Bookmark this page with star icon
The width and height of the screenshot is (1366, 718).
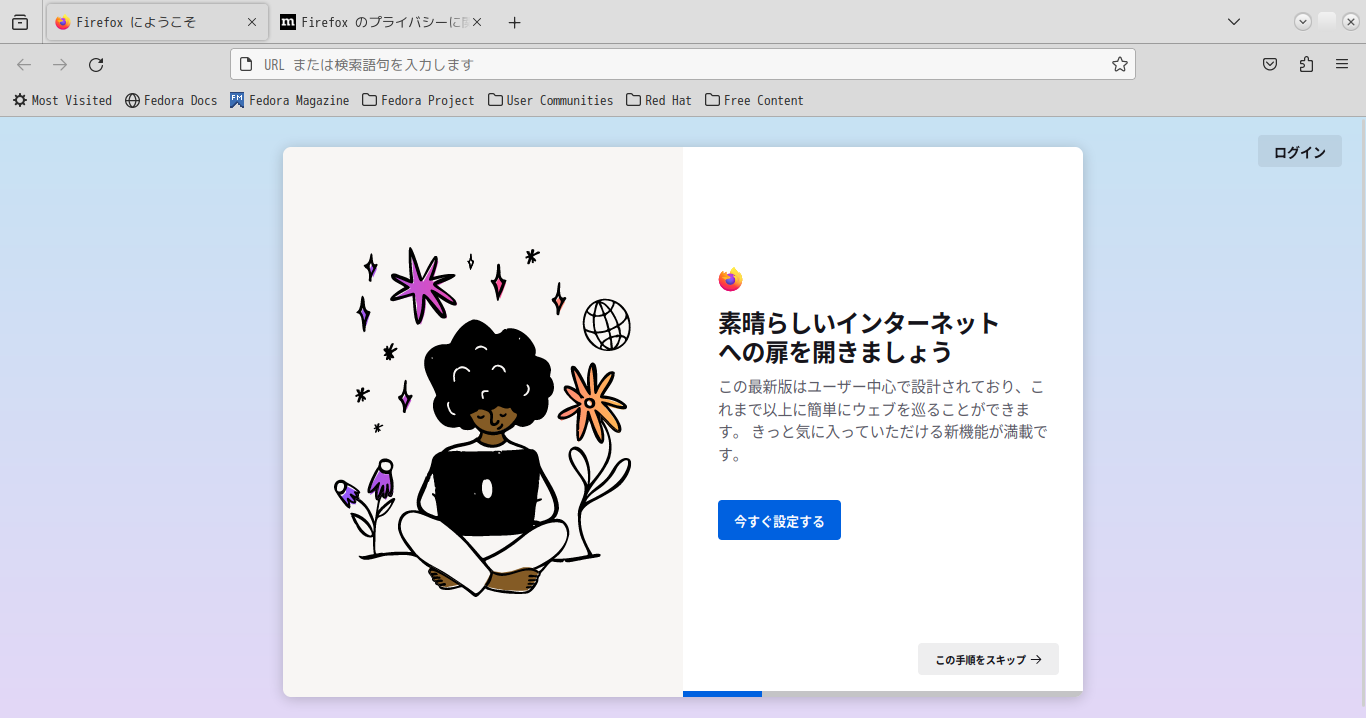pyautogui.click(x=1120, y=64)
